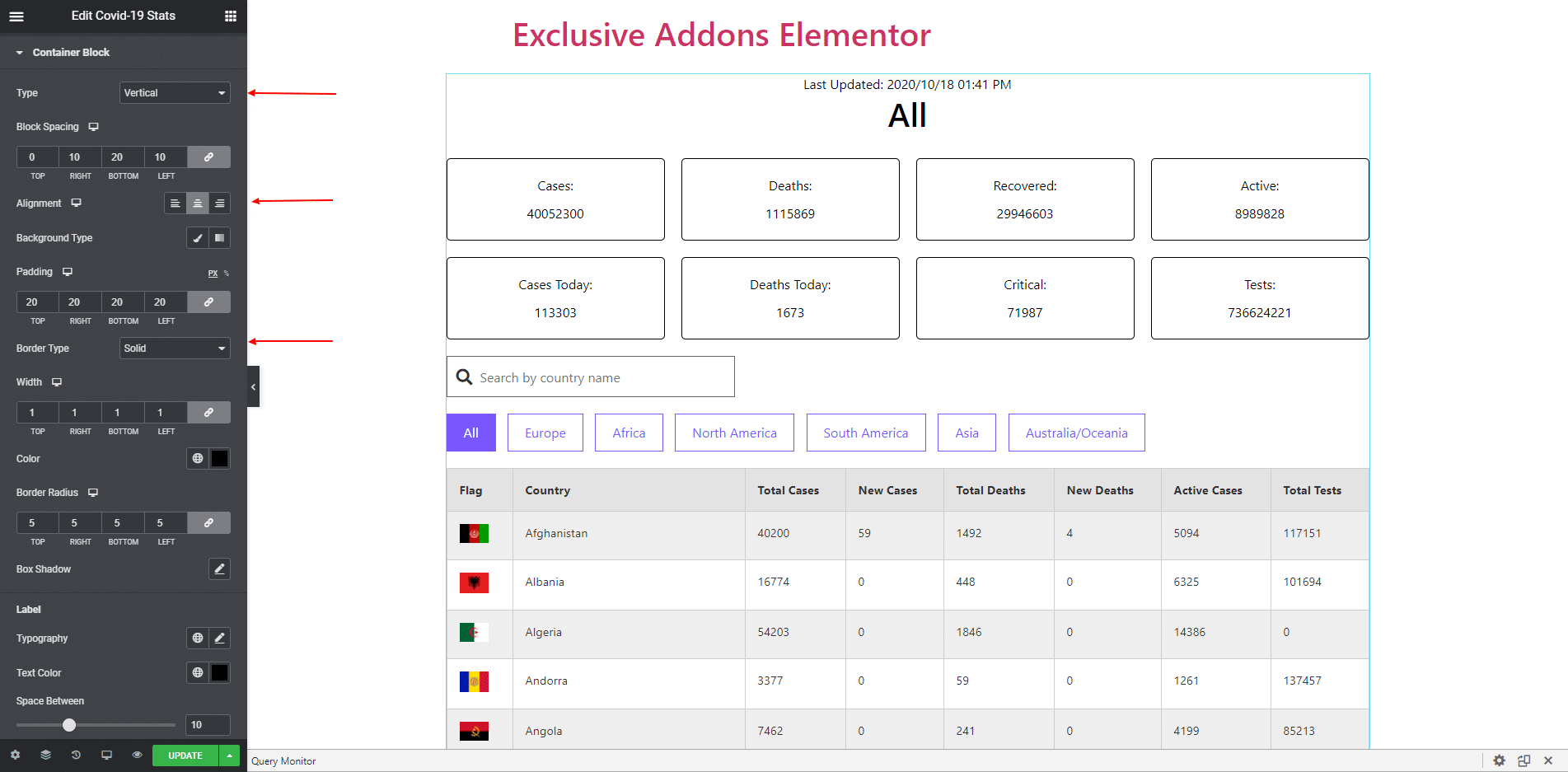Click the search magnifier icon
The width and height of the screenshot is (1568, 772).
coord(465,377)
